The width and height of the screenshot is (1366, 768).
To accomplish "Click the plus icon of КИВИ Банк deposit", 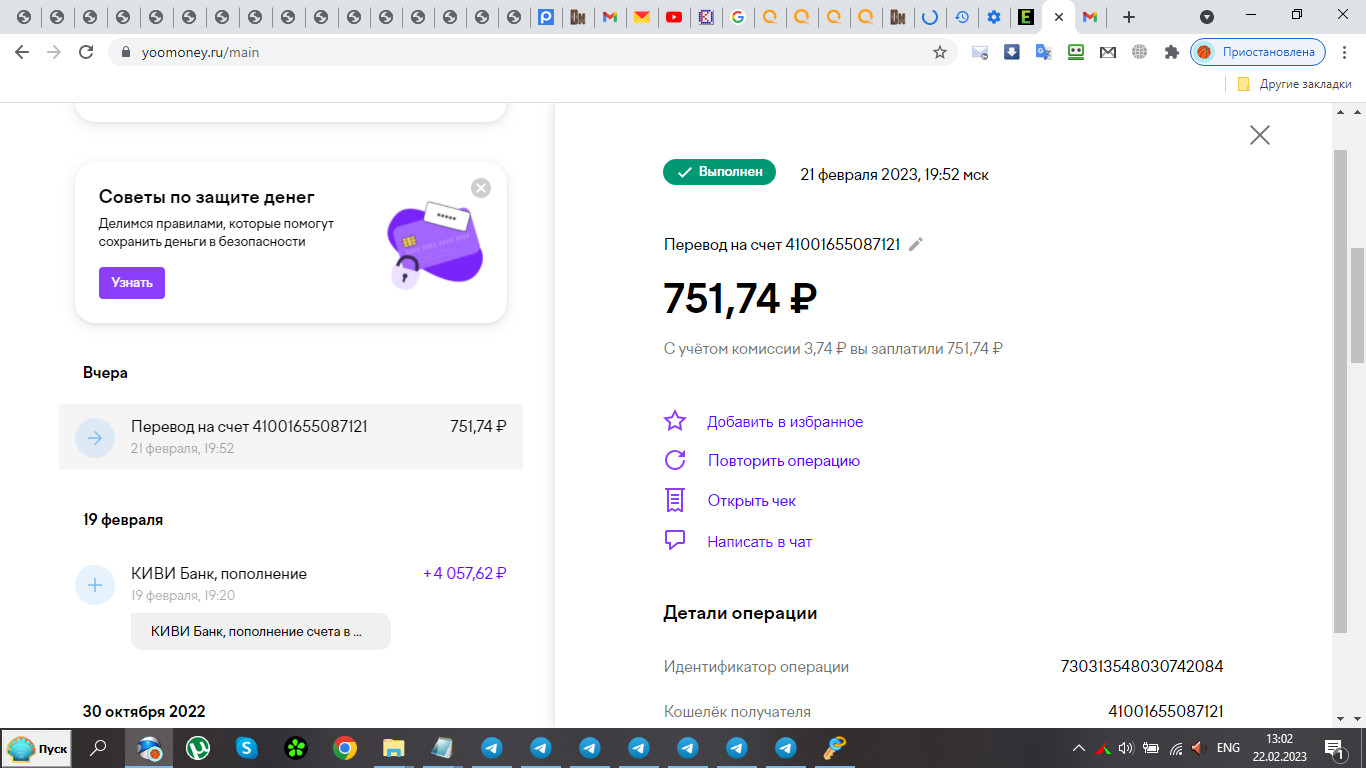I will (x=95, y=585).
